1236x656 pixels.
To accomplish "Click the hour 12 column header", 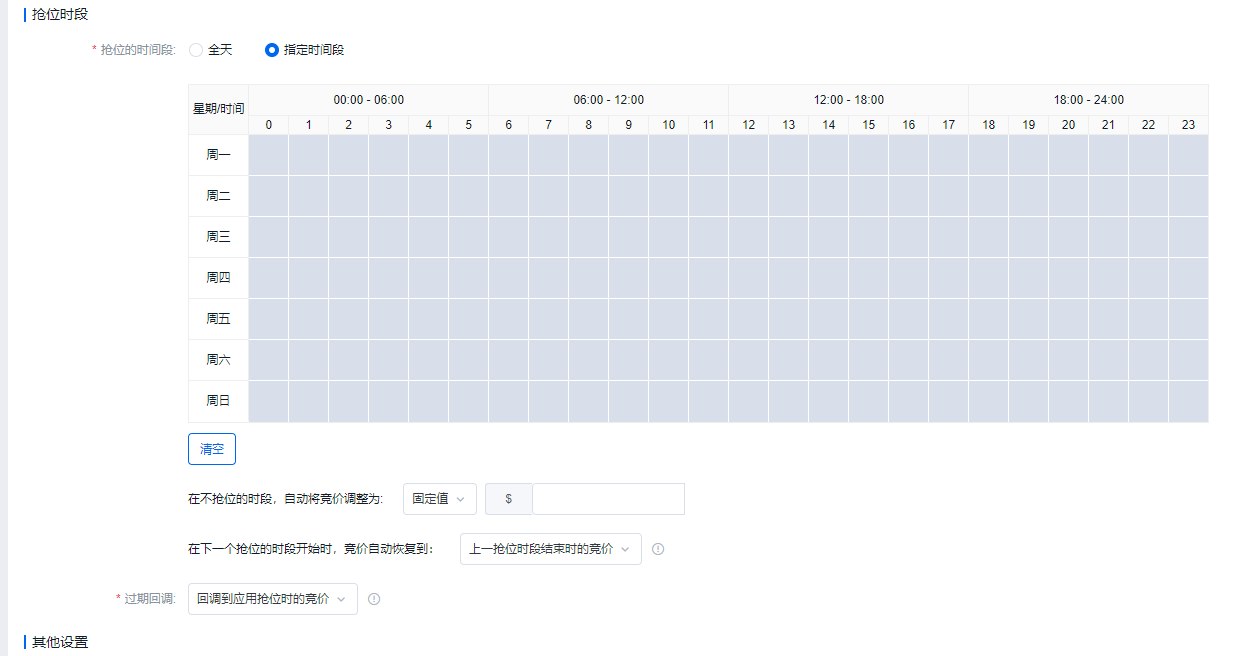I will pyautogui.click(x=748, y=125).
